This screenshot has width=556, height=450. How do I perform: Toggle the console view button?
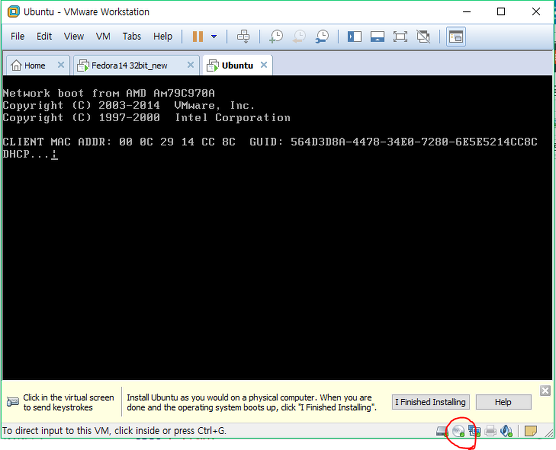click(x=456, y=36)
